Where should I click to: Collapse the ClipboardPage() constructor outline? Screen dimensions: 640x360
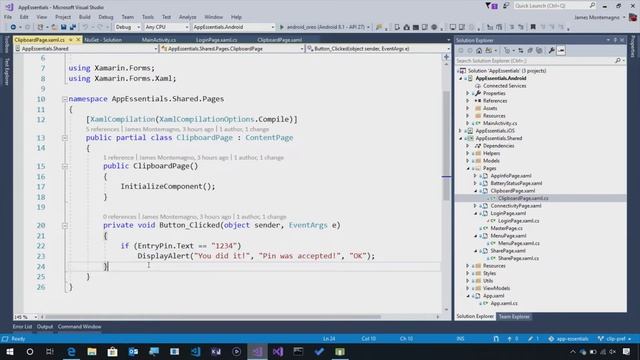coord(64,166)
